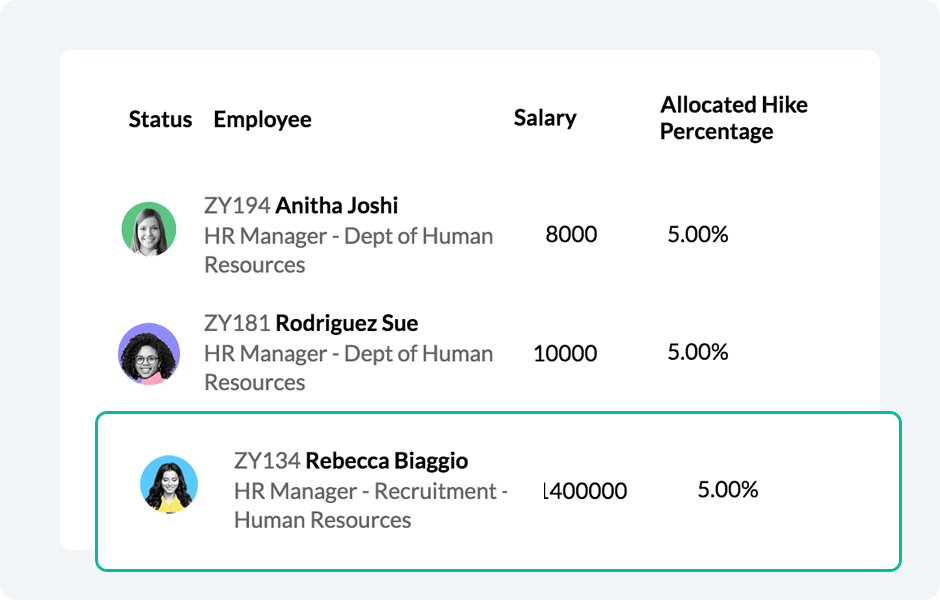Click Rodriguez Sue's salary value 10000

[x=565, y=354]
